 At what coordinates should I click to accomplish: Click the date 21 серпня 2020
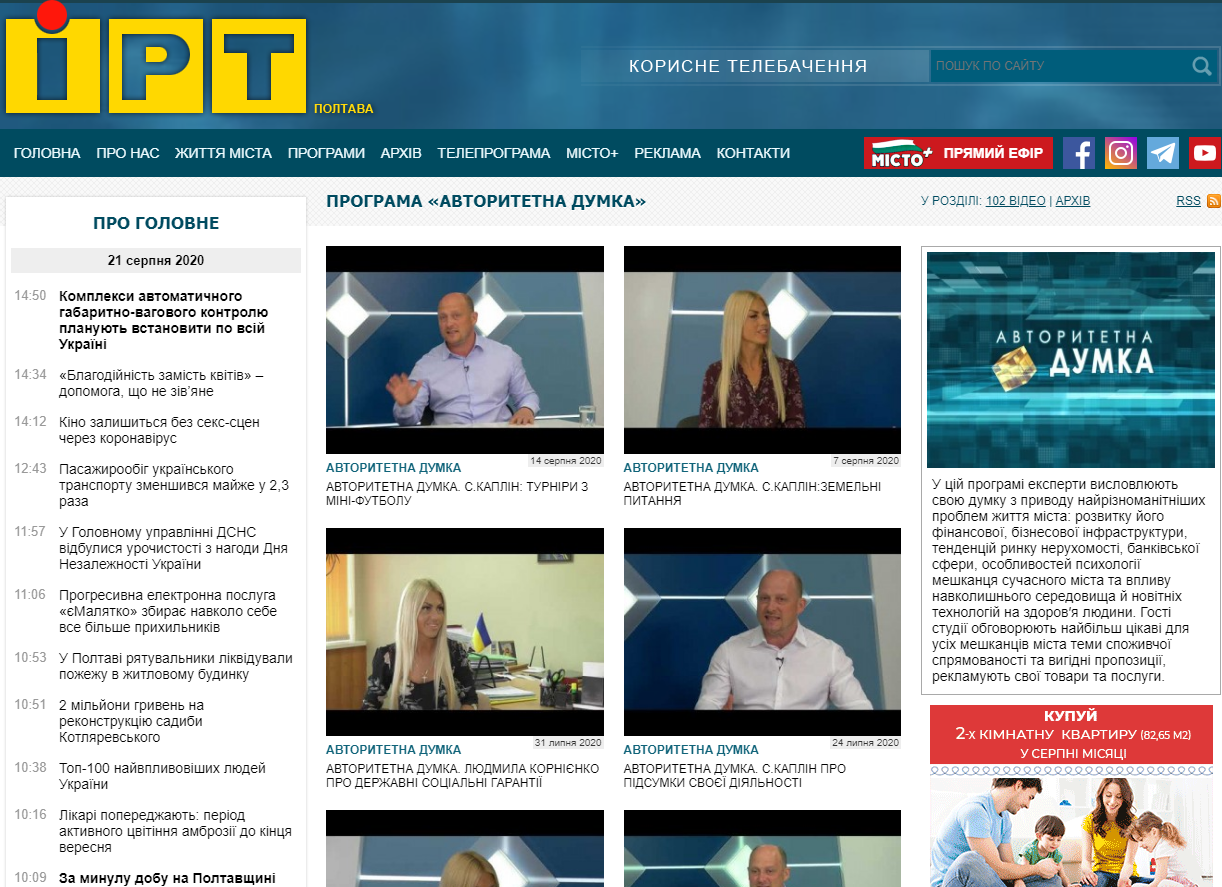click(156, 260)
